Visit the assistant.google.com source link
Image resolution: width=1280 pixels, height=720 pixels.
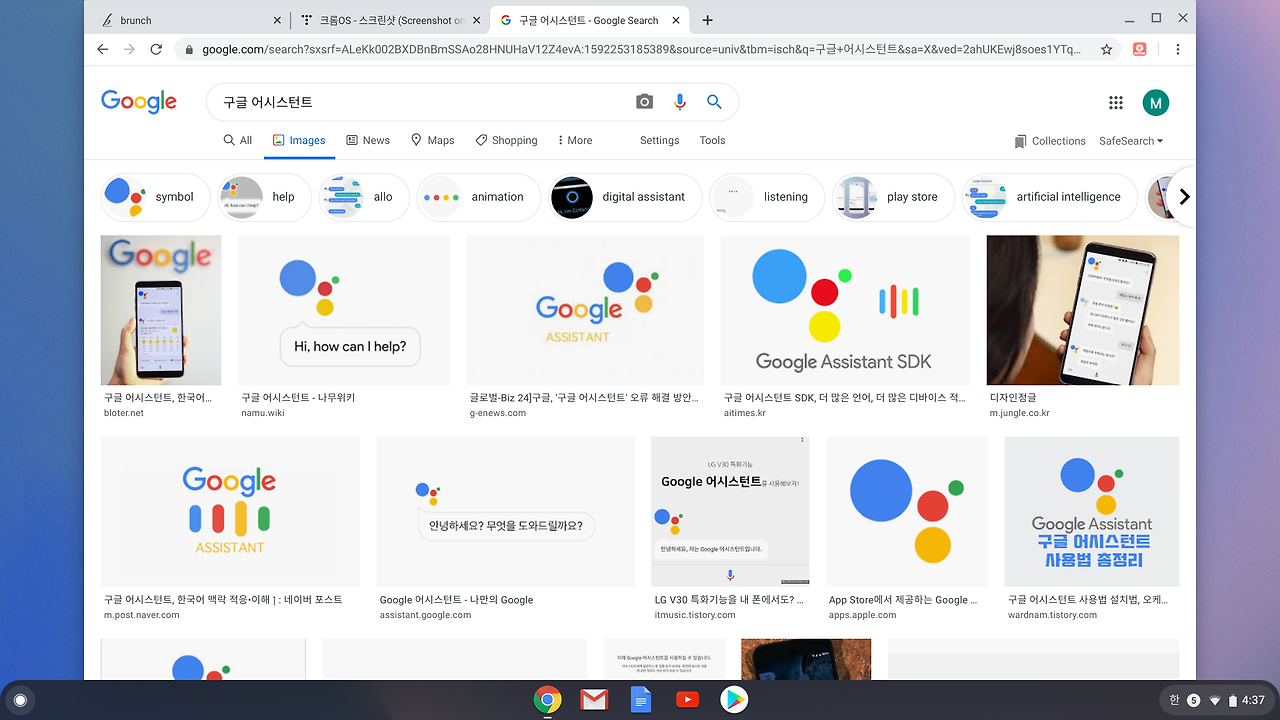tap(425, 615)
